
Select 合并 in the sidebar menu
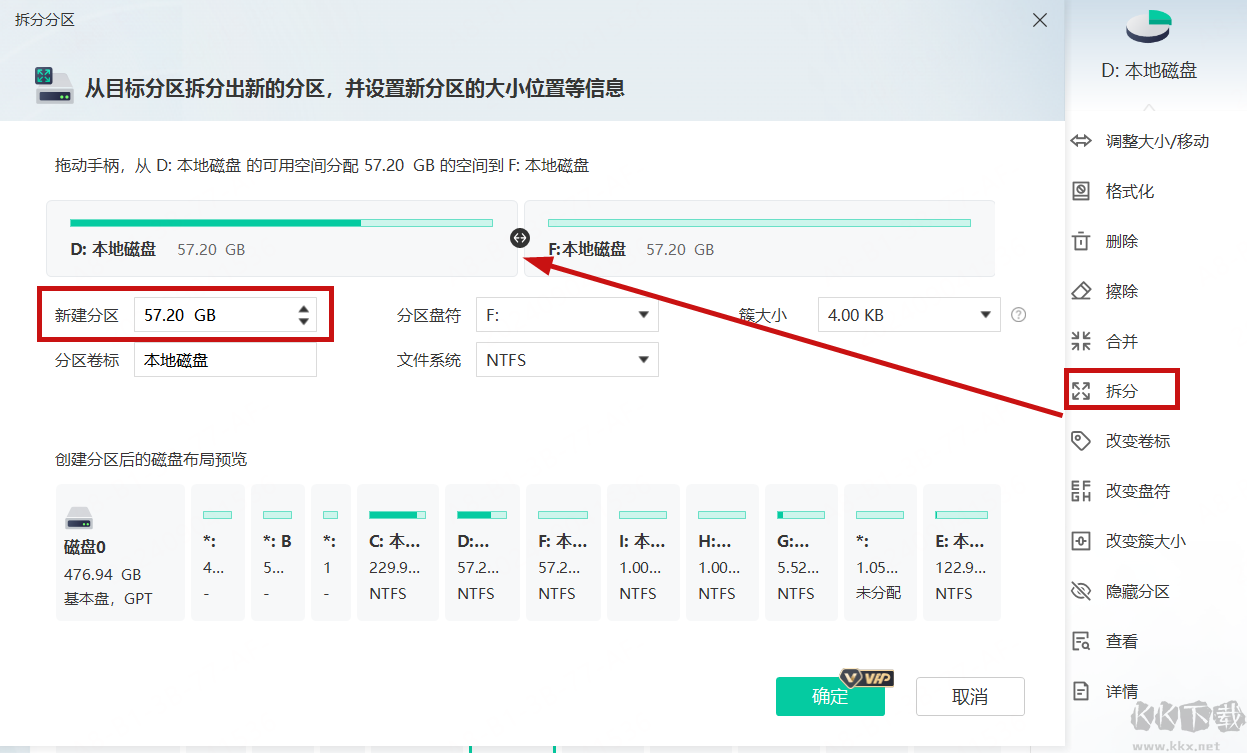click(x=1122, y=341)
